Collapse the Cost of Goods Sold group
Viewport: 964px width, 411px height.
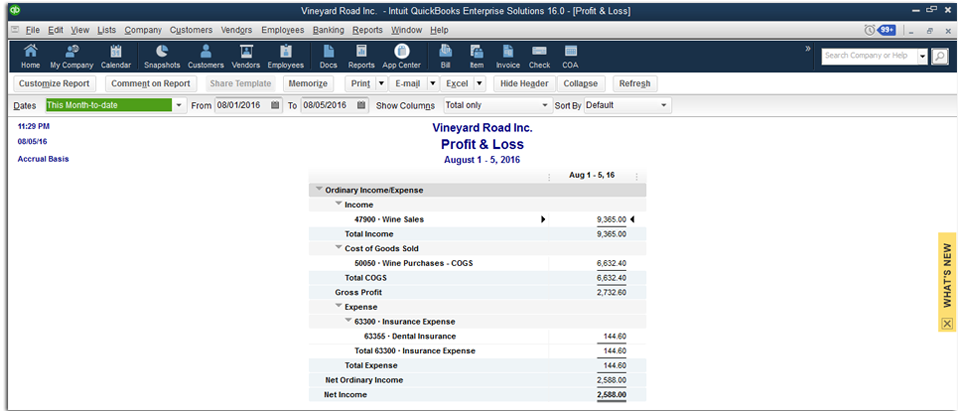[338, 248]
